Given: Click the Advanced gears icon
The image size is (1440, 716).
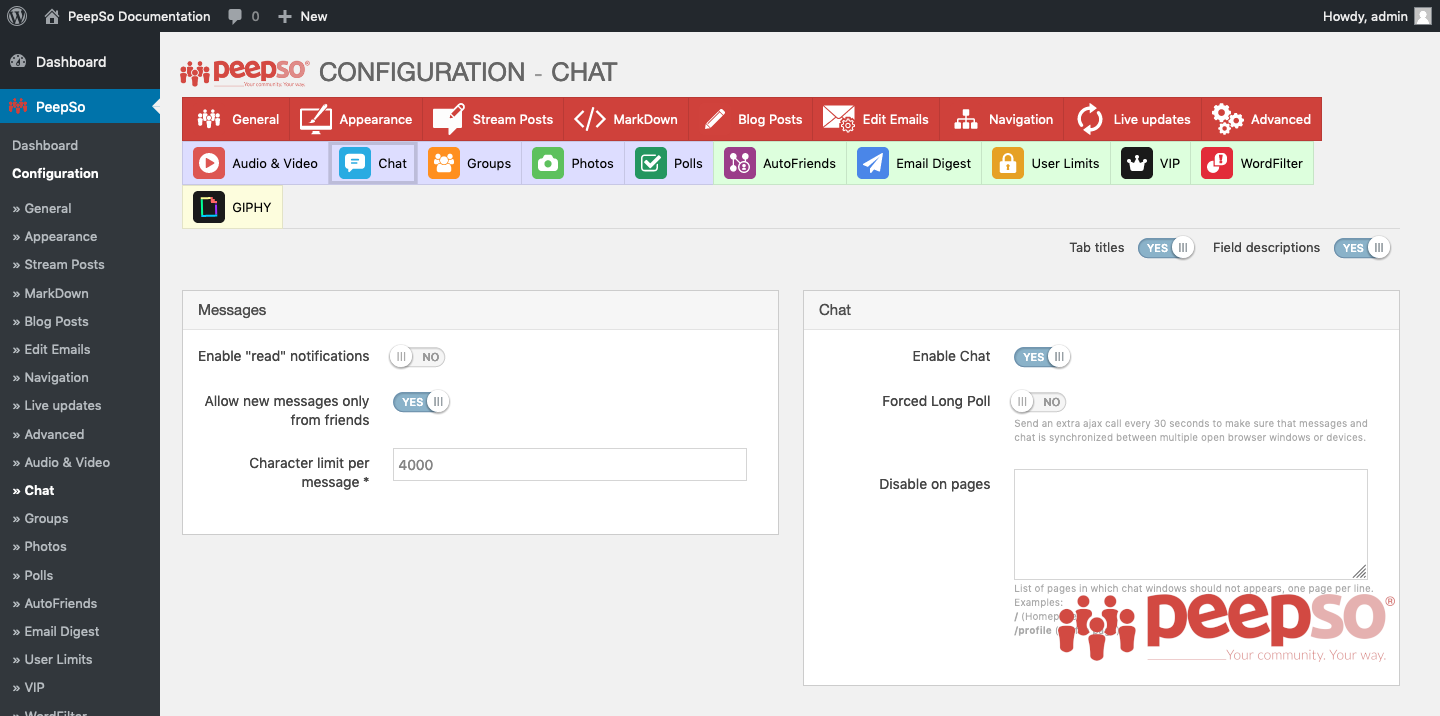Looking at the screenshot, I should click(1227, 119).
